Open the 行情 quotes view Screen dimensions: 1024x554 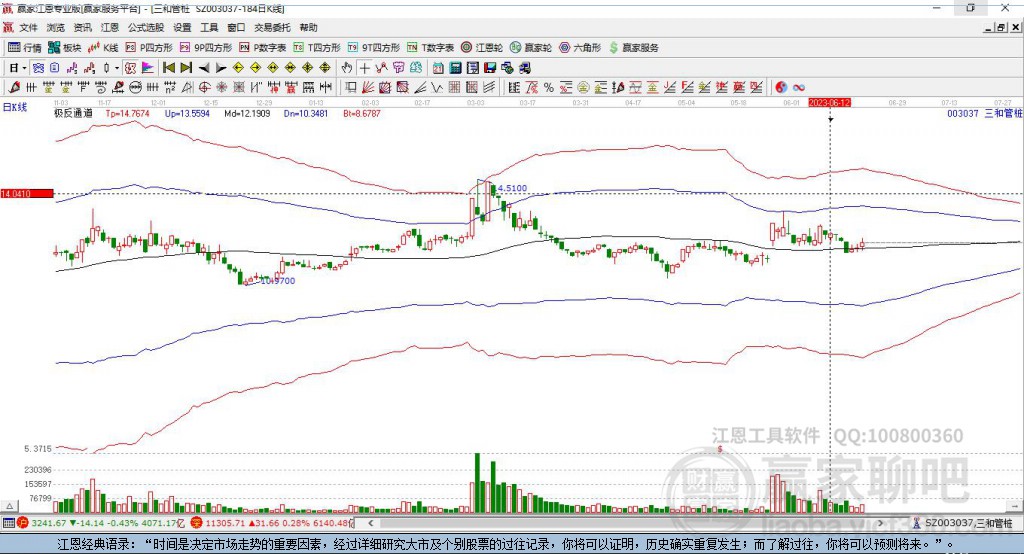pyautogui.click(x=25, y=48)
